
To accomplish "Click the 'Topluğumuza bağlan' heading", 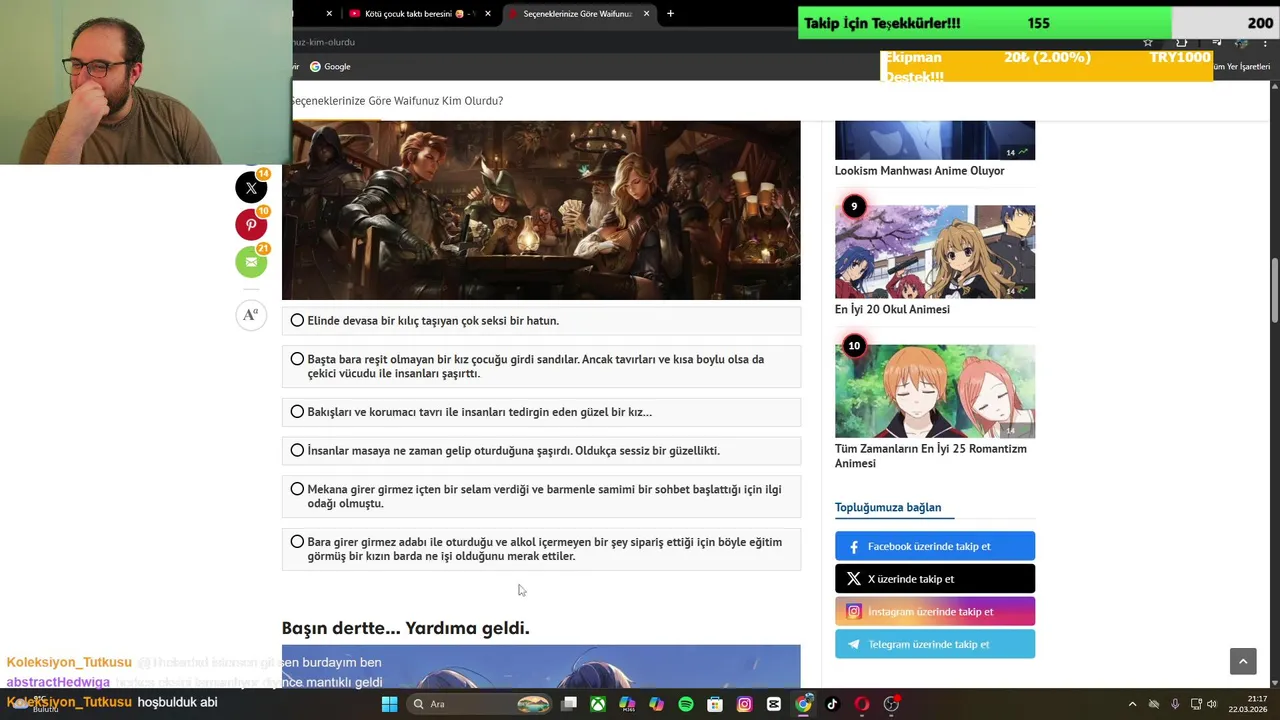I will 888,507.
